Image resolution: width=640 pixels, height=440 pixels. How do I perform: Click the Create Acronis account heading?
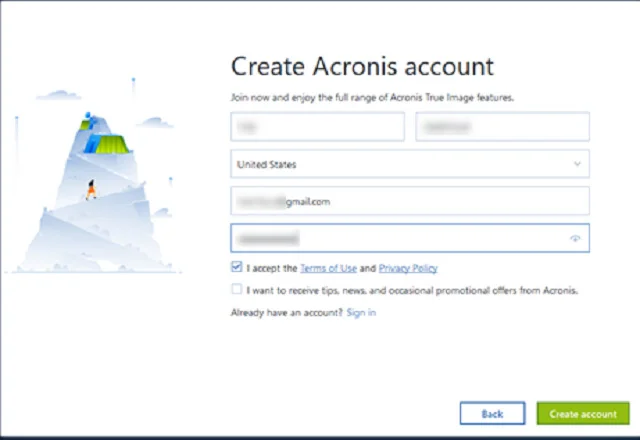pyautogui.click(x=362, y=67)
